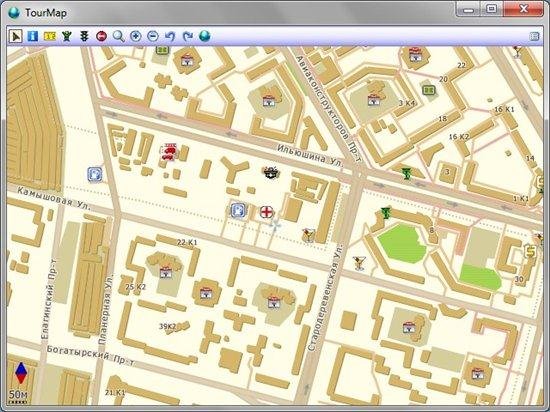Click the red cross medical icon
Screen dimensions: 550x412
click(x=267, y=212)
